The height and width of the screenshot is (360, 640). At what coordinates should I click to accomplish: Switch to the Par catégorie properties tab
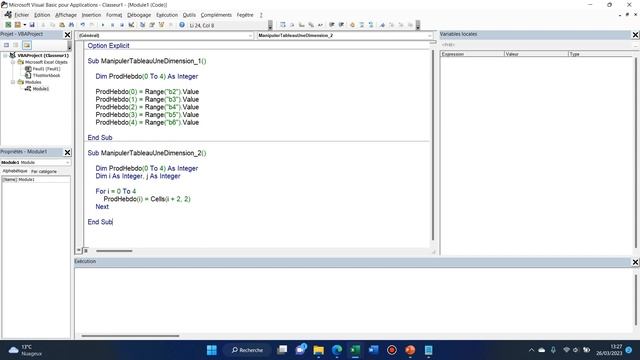pos(44,171)
